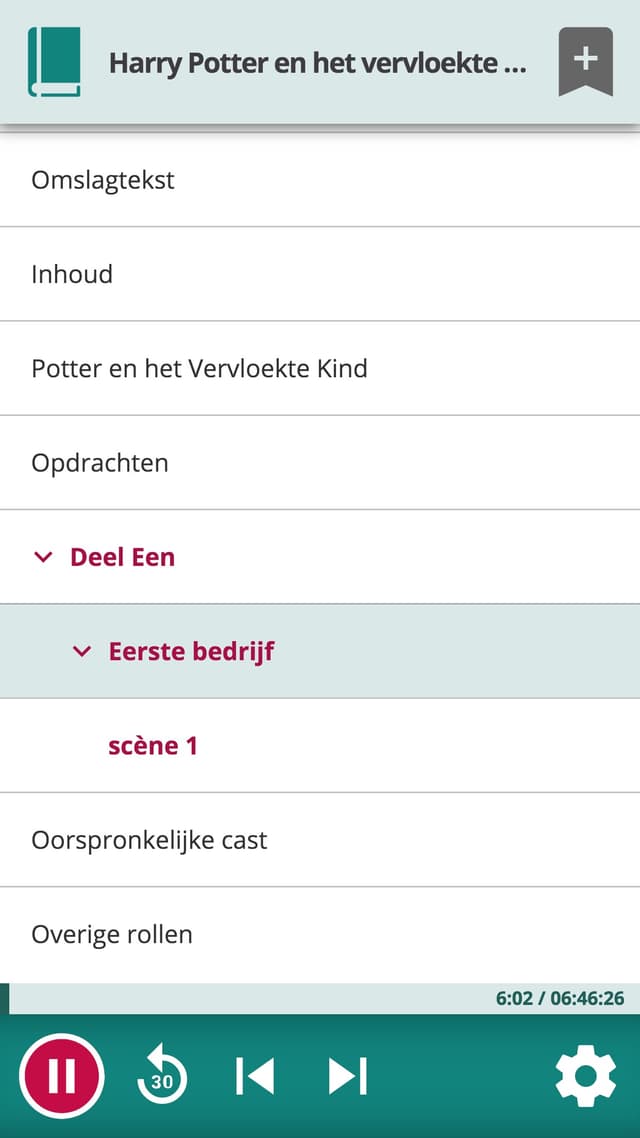Open the settings gear
The image size is (640, 1138).
click(586, 1076)
